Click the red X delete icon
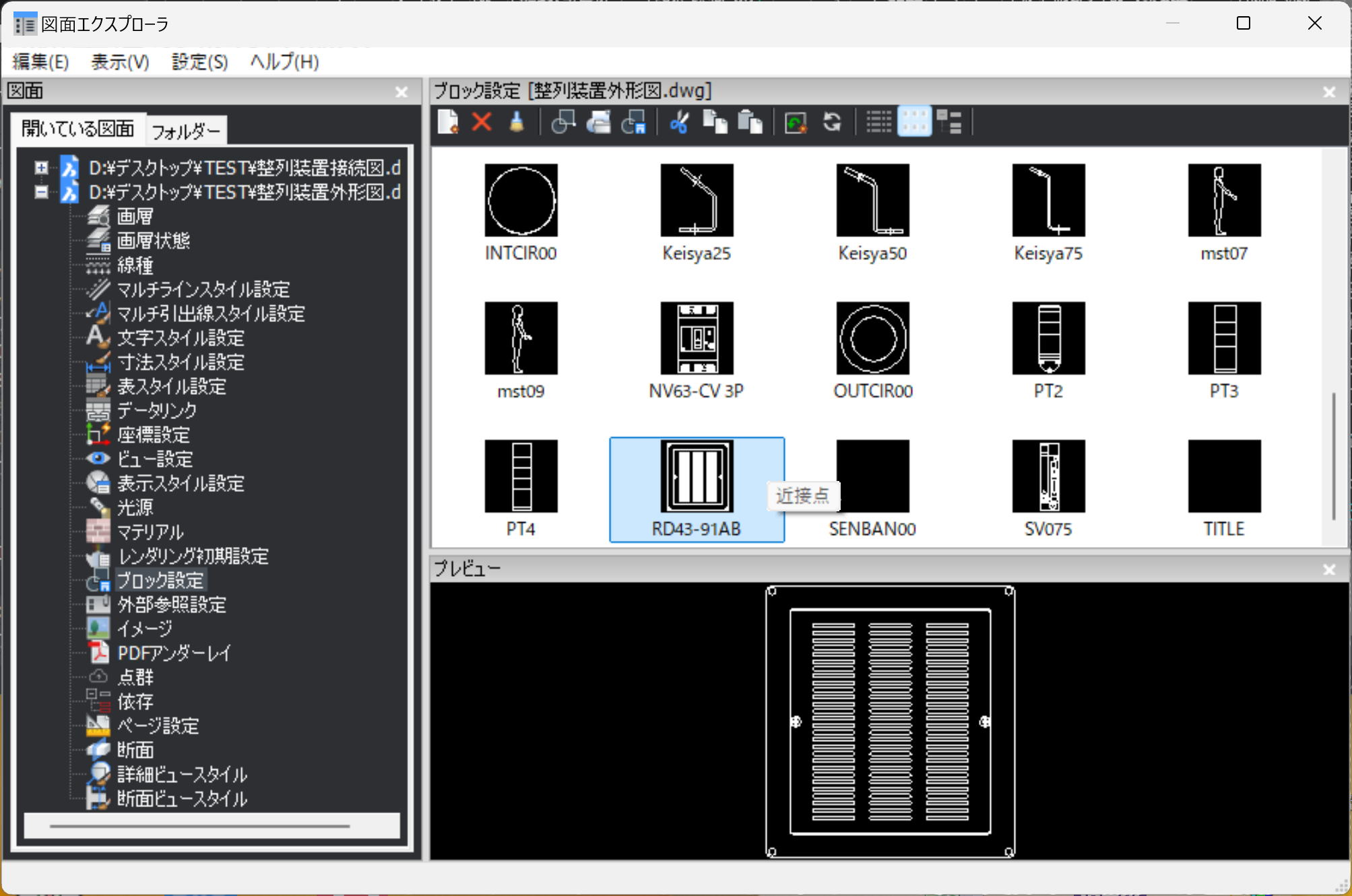 pos(482,123)
